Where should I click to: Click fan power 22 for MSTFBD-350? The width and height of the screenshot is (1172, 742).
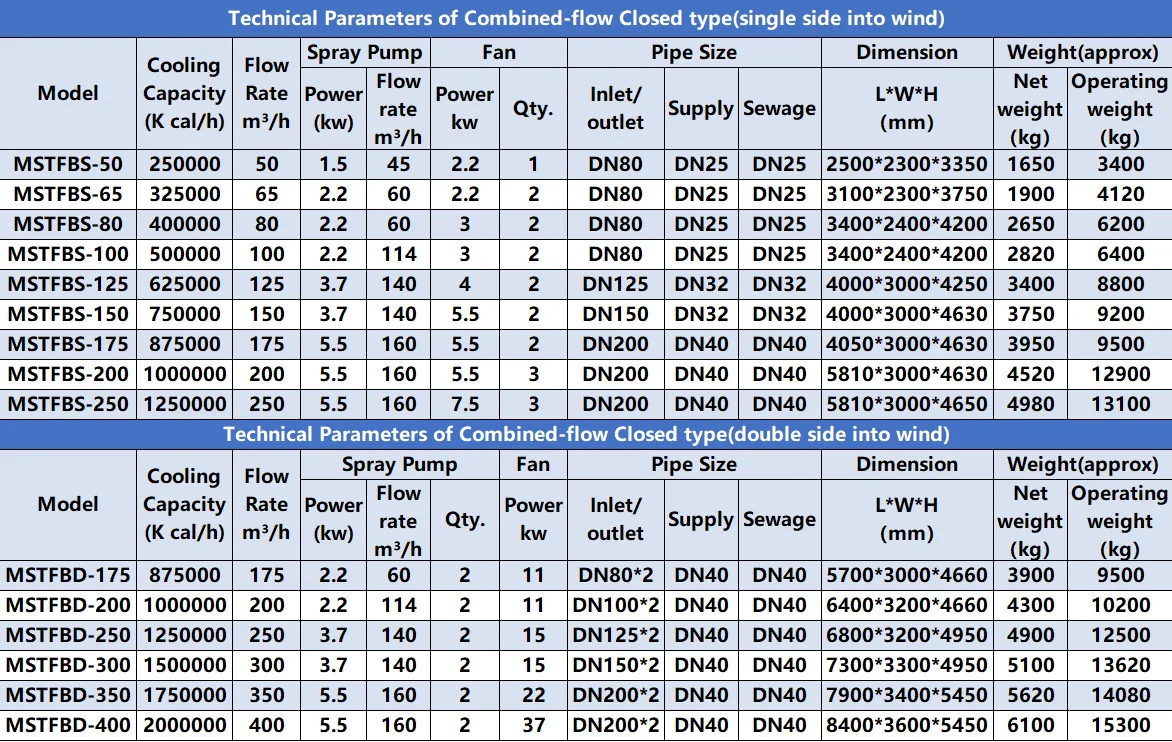[533, 695]
